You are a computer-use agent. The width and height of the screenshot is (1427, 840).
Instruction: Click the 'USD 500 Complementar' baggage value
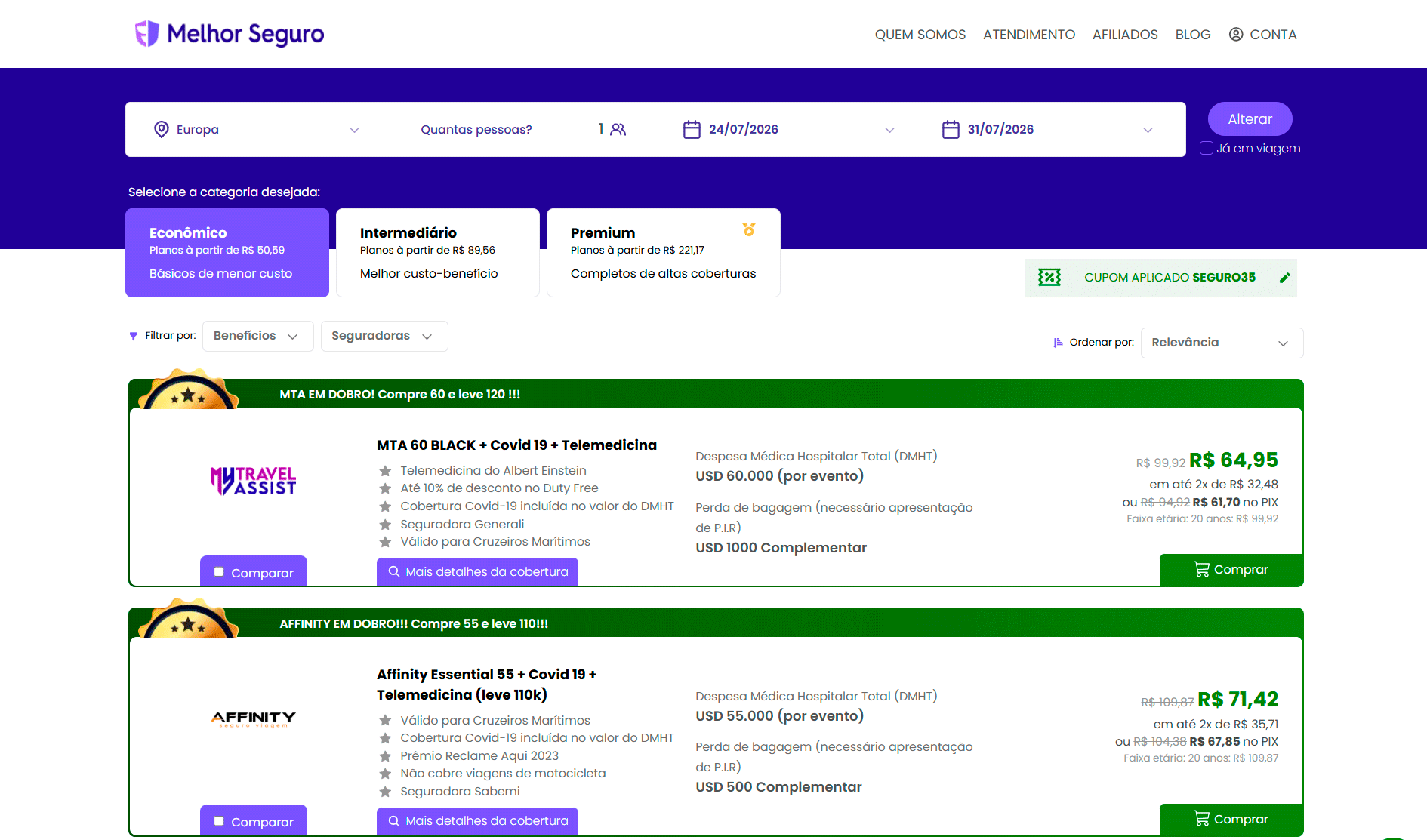point(778,787)
